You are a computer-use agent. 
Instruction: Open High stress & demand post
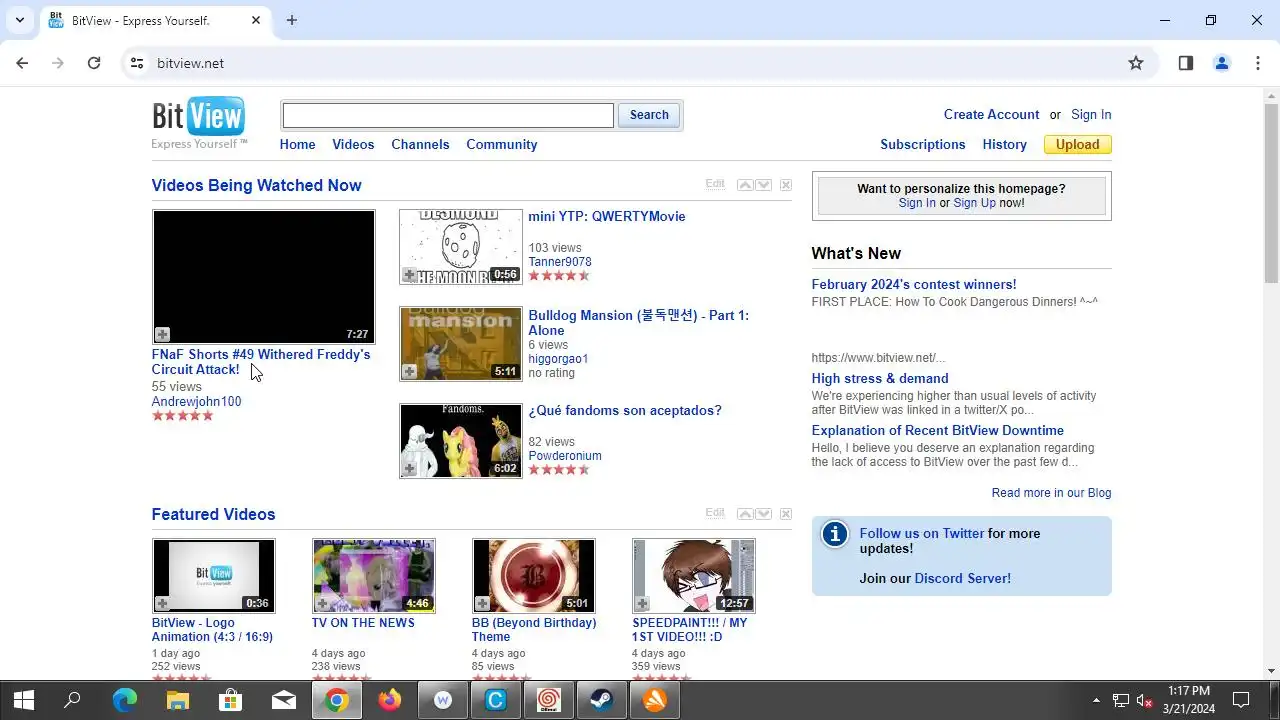880,379
